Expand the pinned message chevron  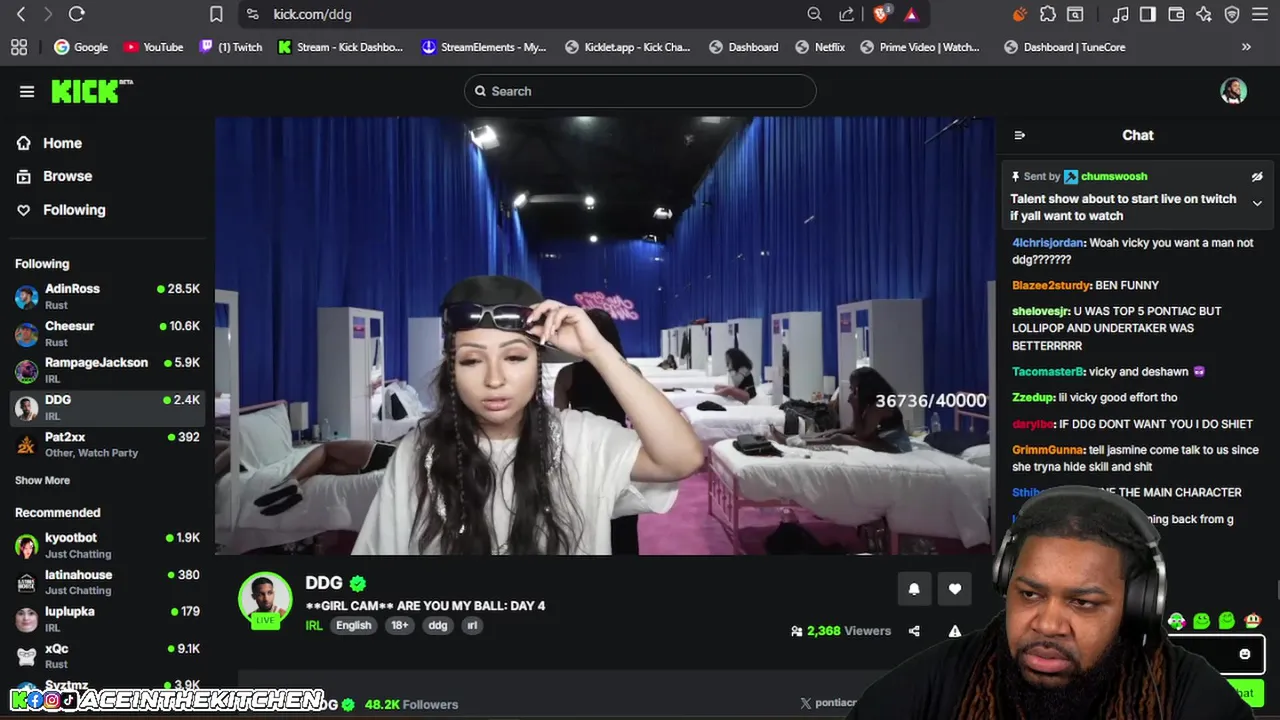coord(1257,203)
